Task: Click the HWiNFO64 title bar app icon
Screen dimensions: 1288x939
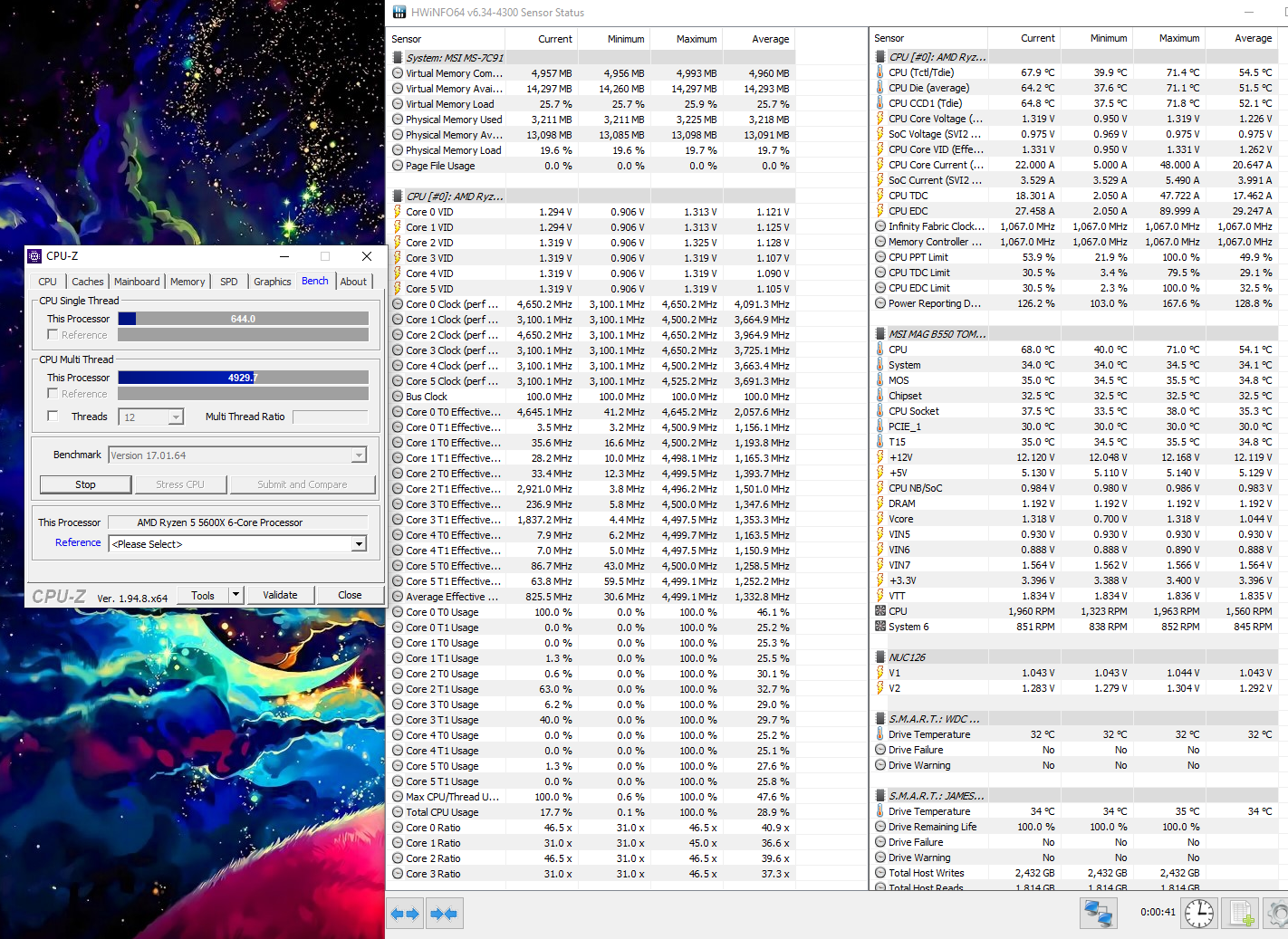Action: click(x=399, y=12)
